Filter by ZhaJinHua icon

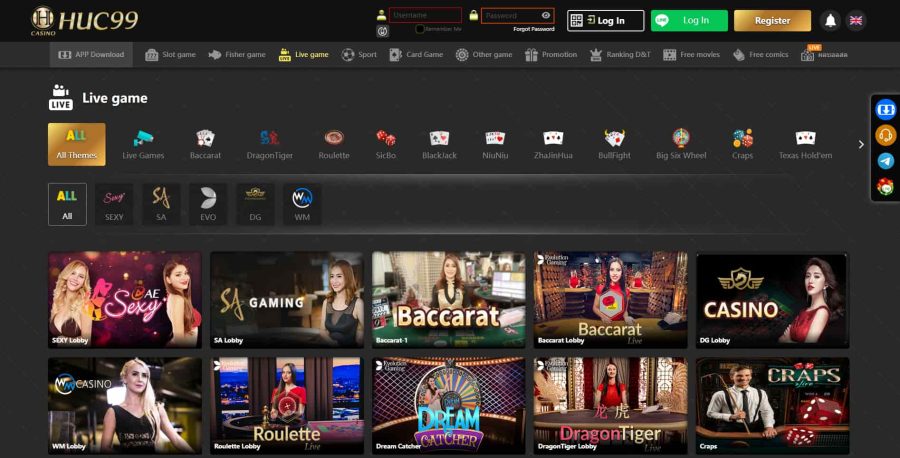point(553,144)
